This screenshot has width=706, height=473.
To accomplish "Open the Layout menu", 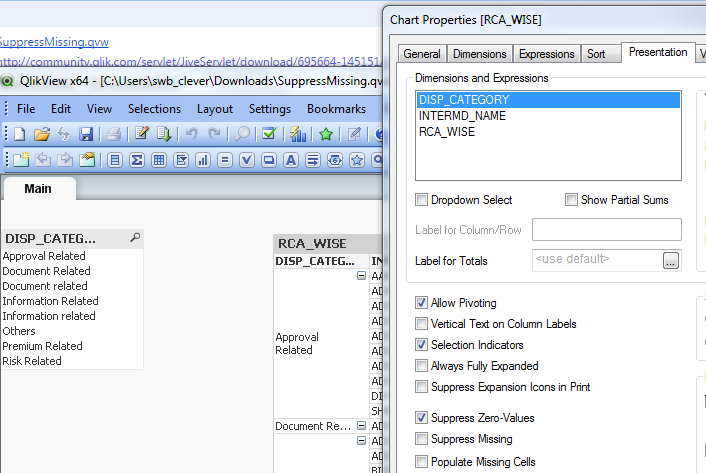I will (x=215, y=109).
